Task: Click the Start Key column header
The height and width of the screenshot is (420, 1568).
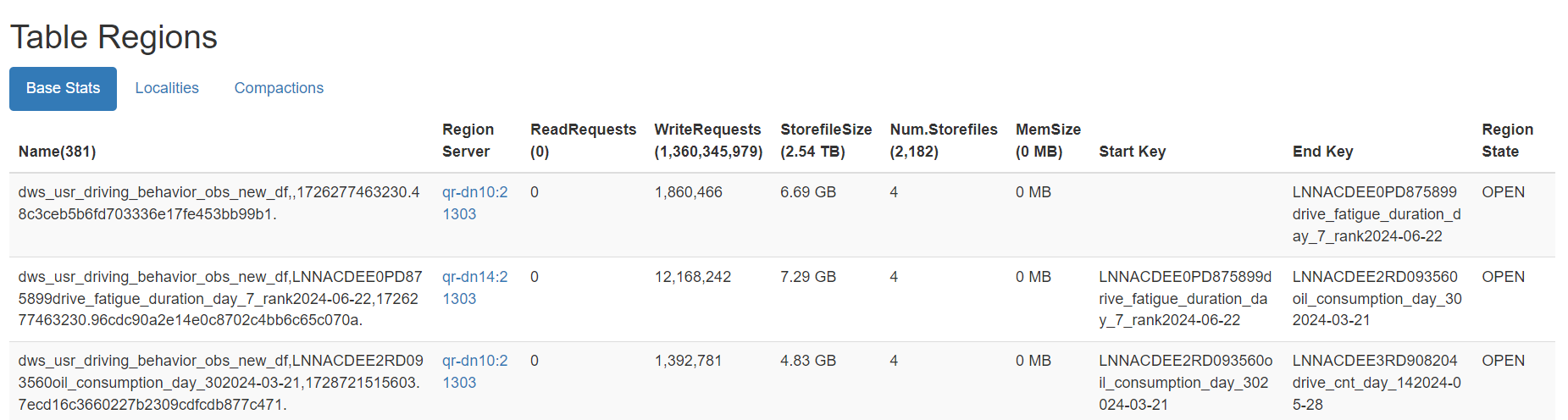Action: (1132, 152)
